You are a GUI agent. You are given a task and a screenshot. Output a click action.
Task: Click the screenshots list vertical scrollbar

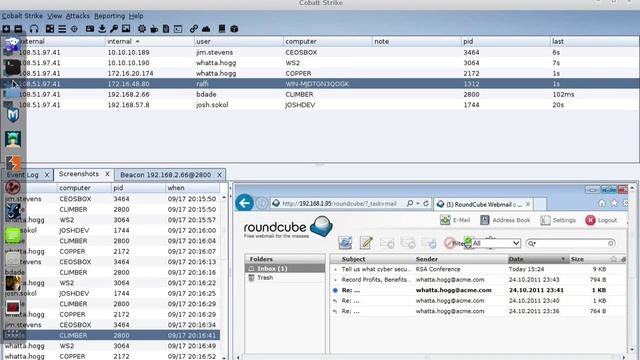pyautogui.click(x=224, y=278)
